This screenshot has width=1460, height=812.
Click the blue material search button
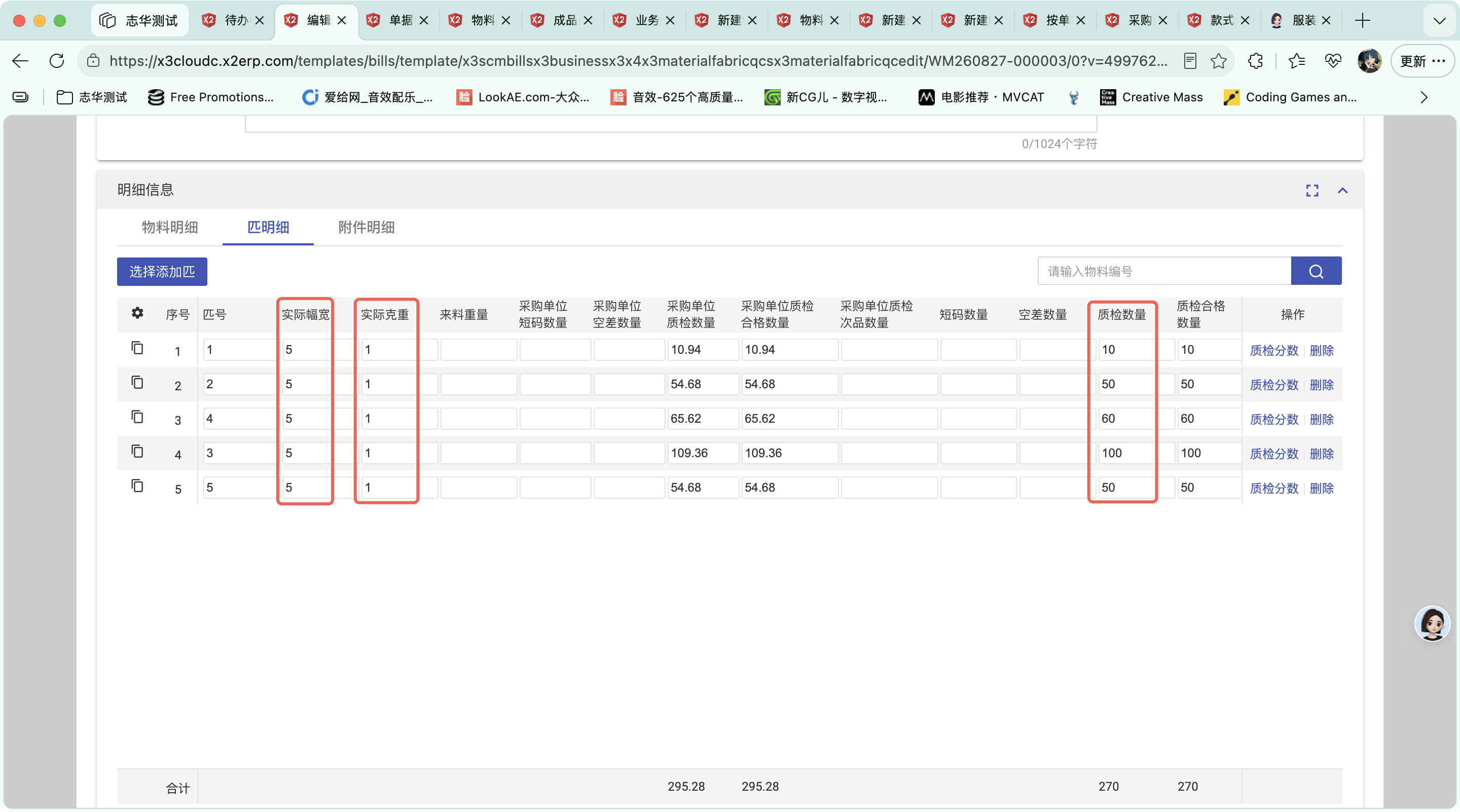1316,271
